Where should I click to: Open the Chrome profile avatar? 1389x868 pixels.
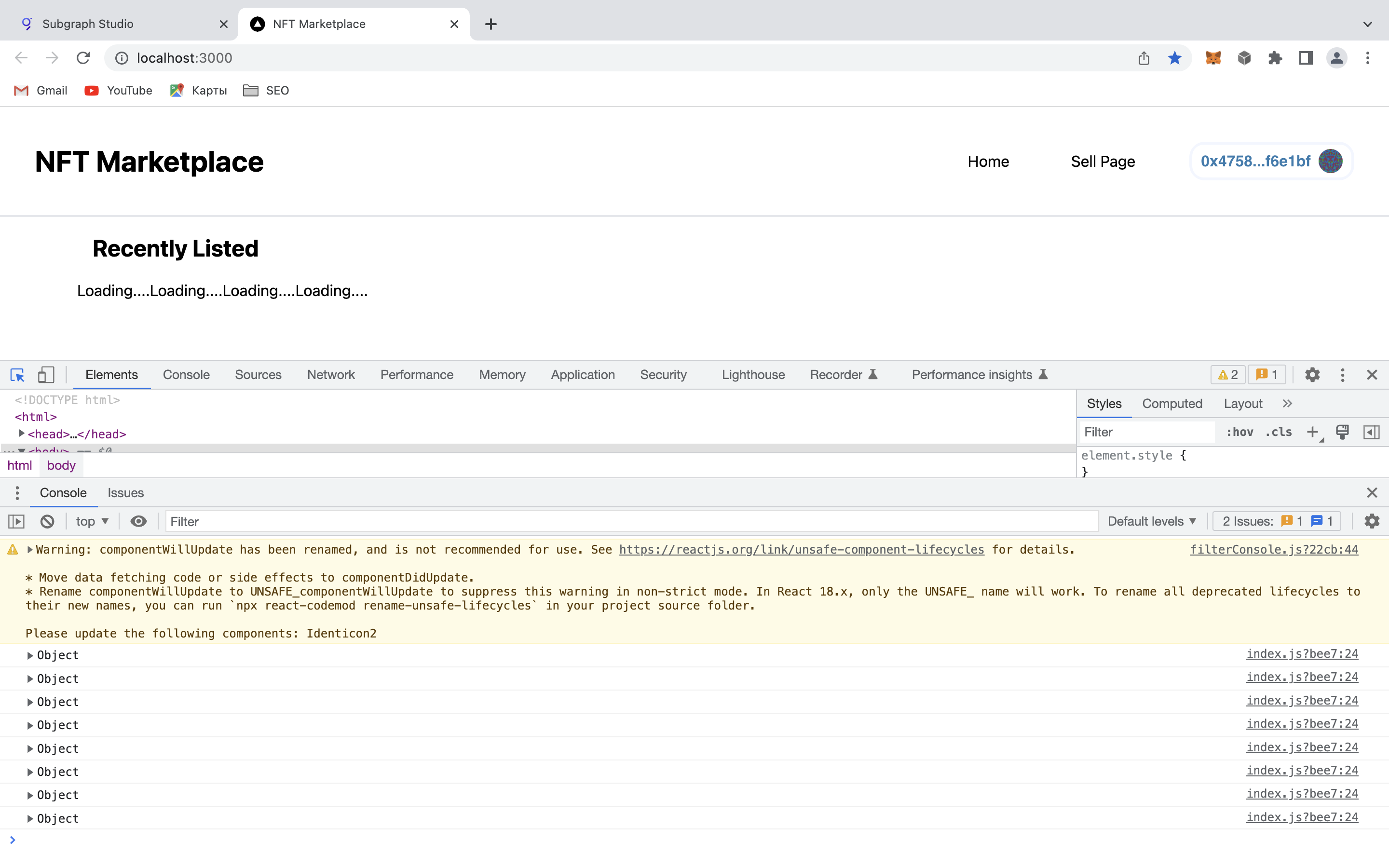pyautogui.click(x=1337, y=58)
